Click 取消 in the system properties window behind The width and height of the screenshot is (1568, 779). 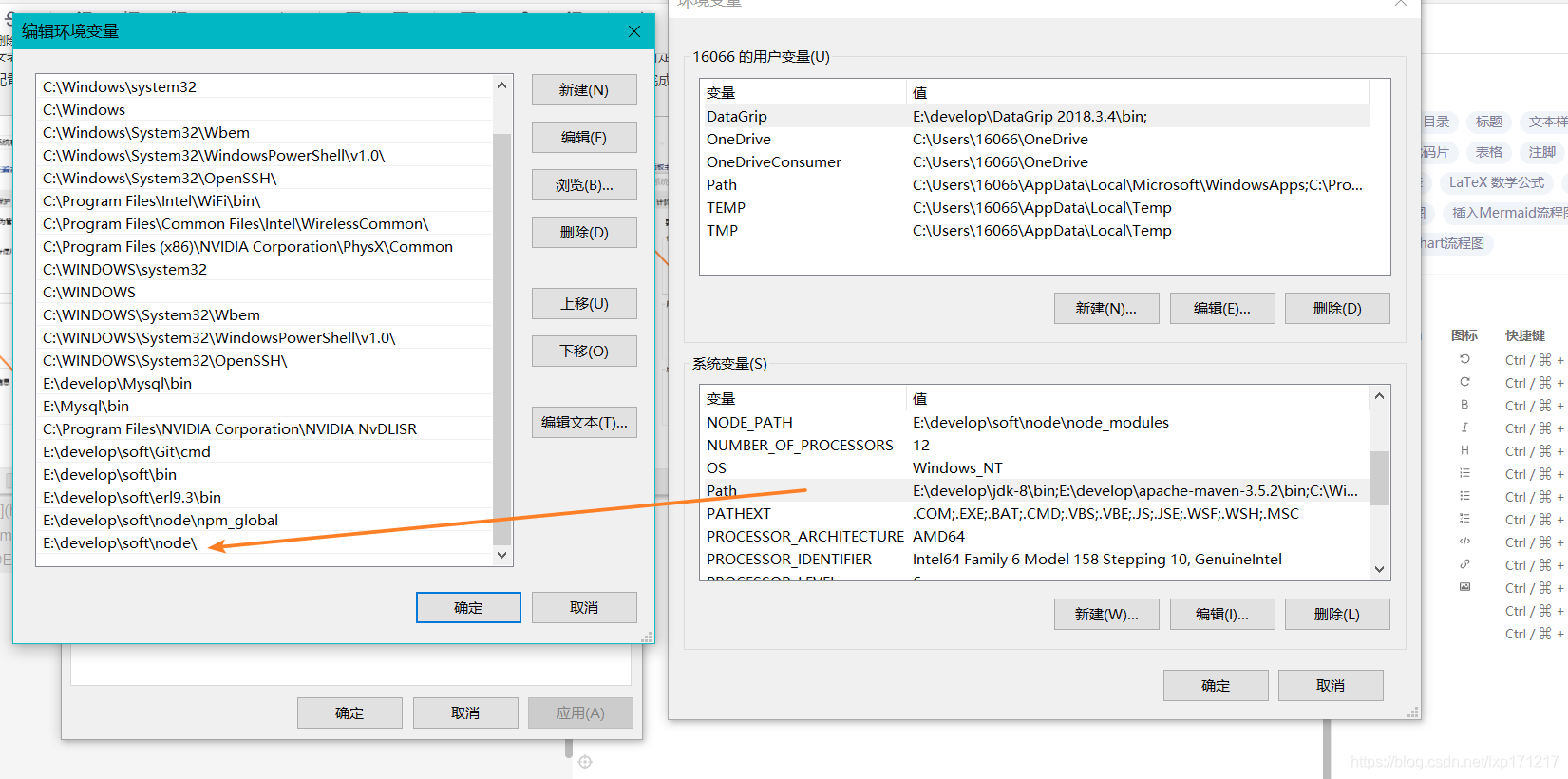465,713
